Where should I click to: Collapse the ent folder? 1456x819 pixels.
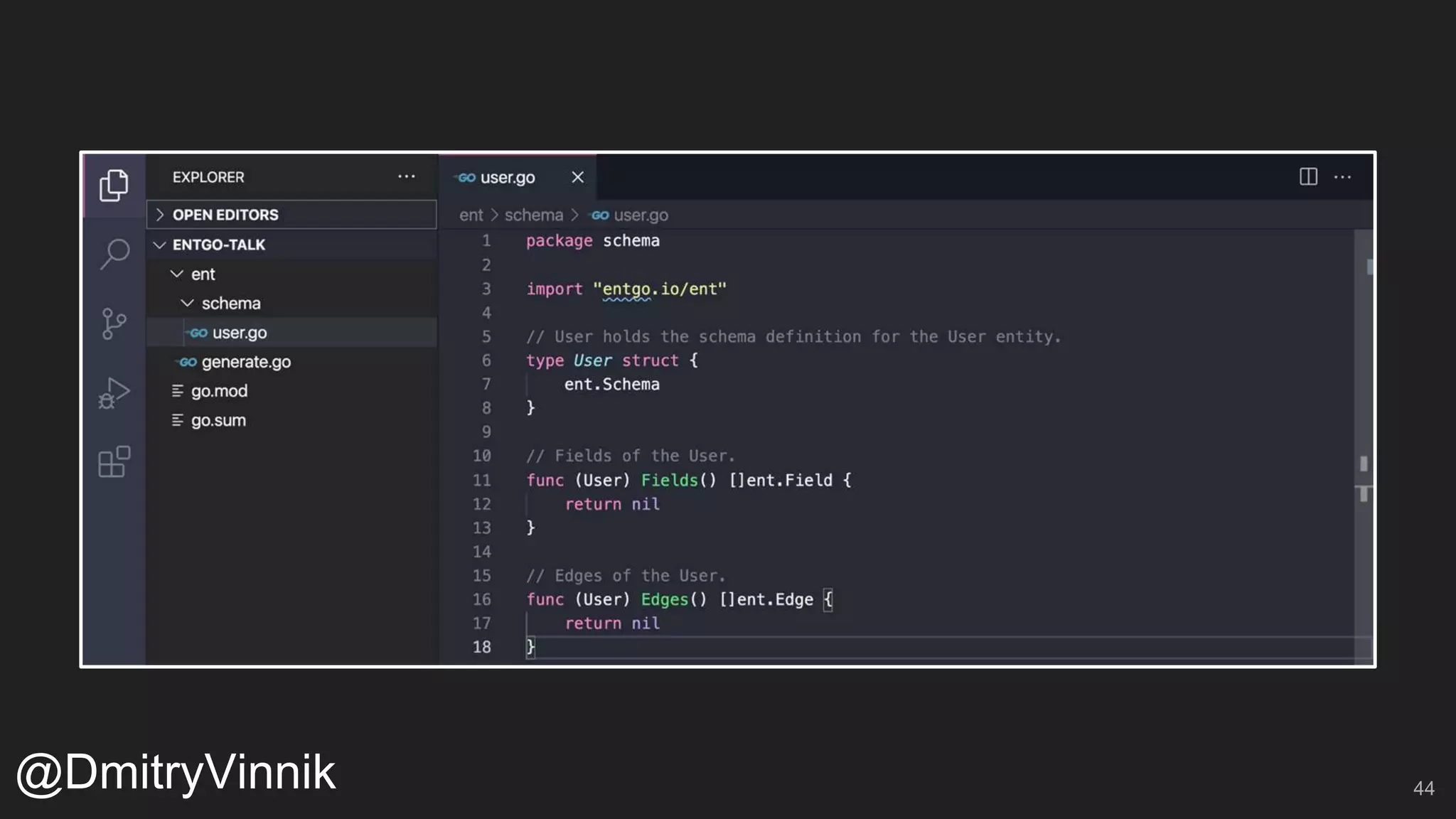[203, 274]
